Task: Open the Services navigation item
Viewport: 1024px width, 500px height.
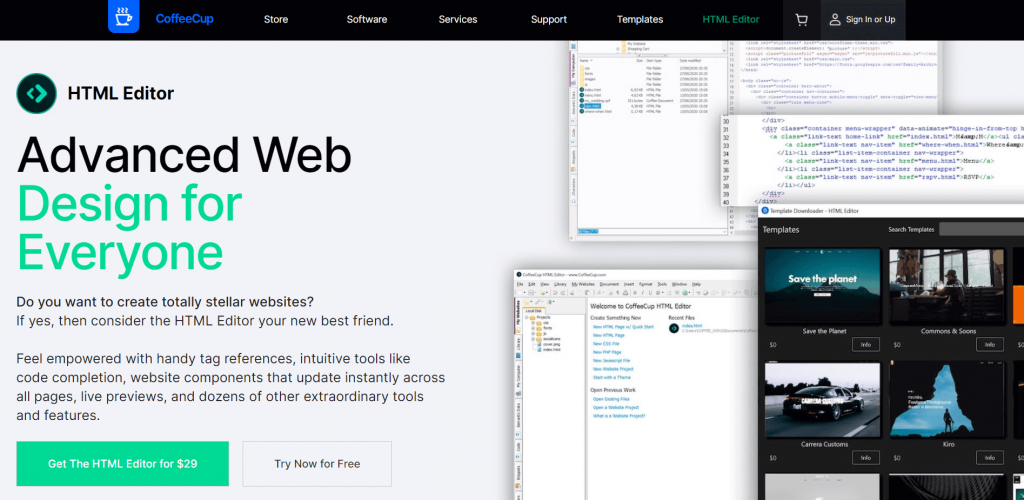Action: 458,20
